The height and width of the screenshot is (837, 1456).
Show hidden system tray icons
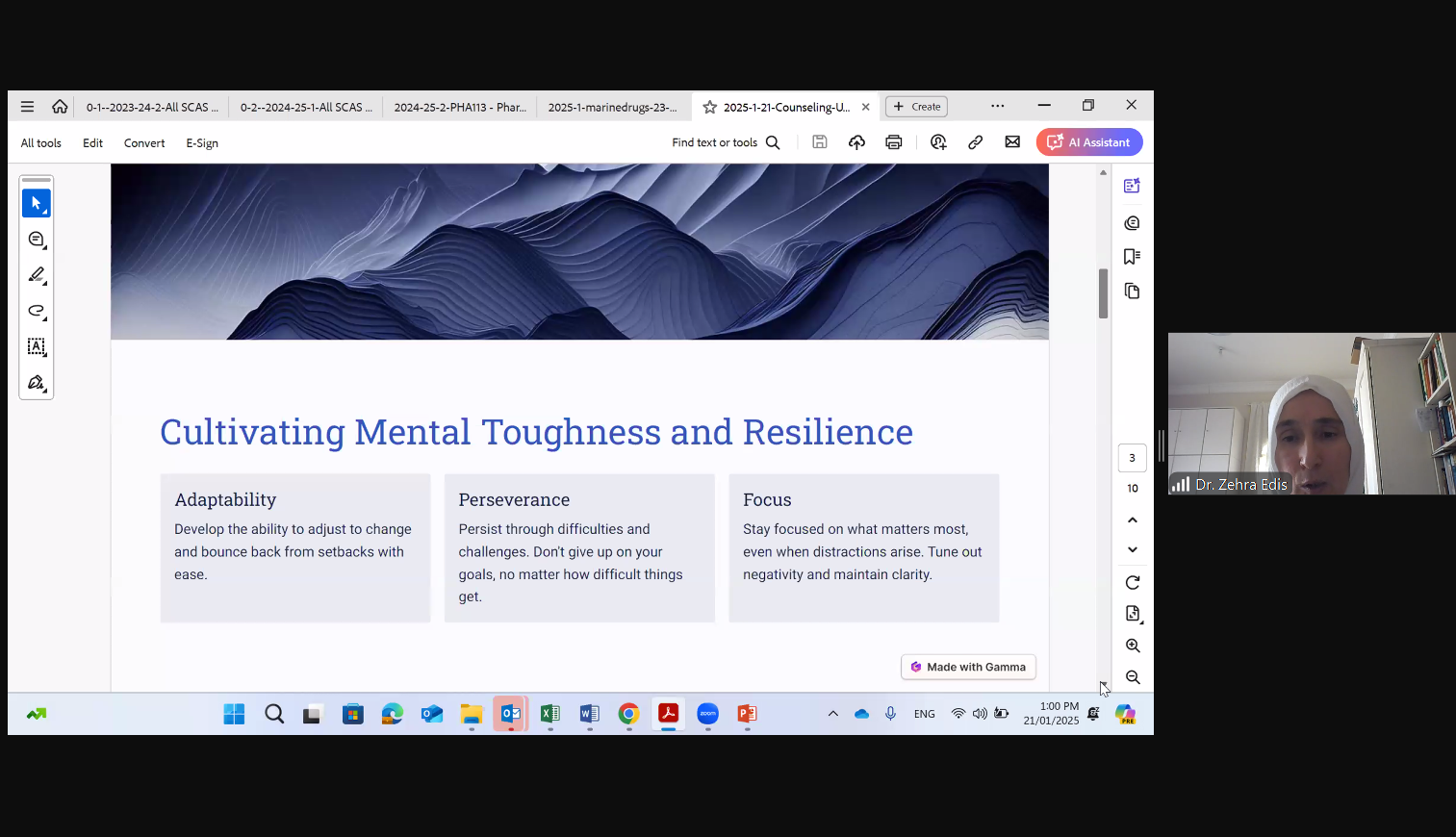coord(833,714)
